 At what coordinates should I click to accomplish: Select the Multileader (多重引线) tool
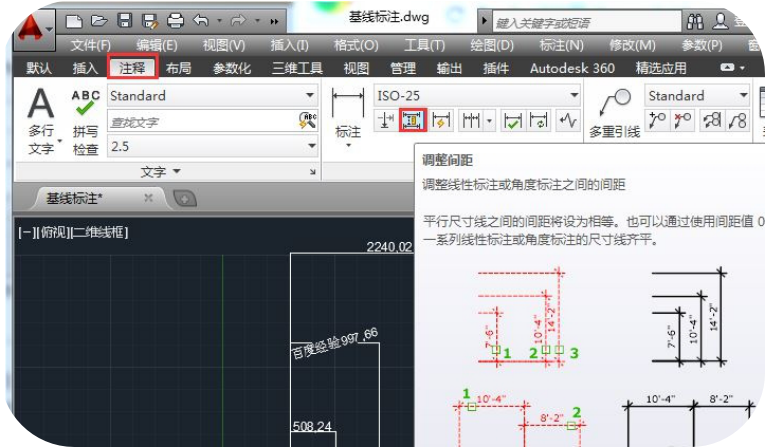tap(614, 112)
